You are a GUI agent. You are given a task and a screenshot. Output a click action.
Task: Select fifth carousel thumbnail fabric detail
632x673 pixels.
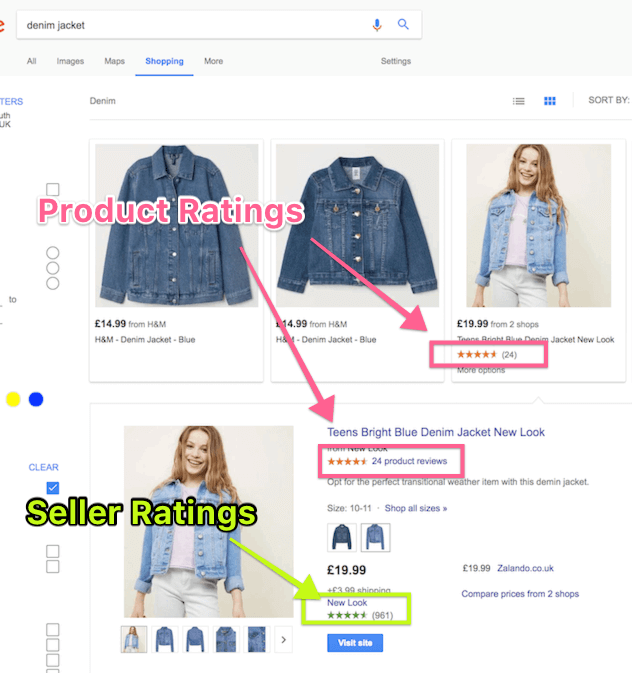(256, 639)
